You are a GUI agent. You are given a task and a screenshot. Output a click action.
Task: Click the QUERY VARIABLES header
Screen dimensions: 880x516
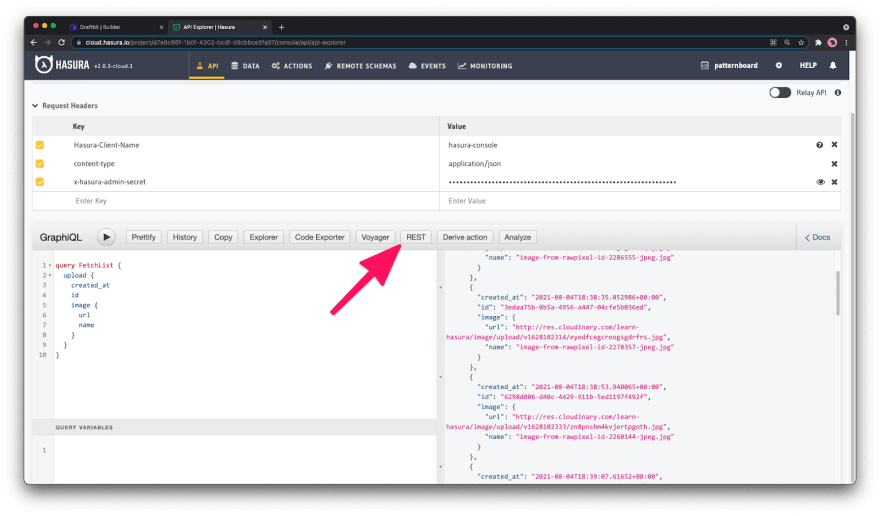pos(235,427)
